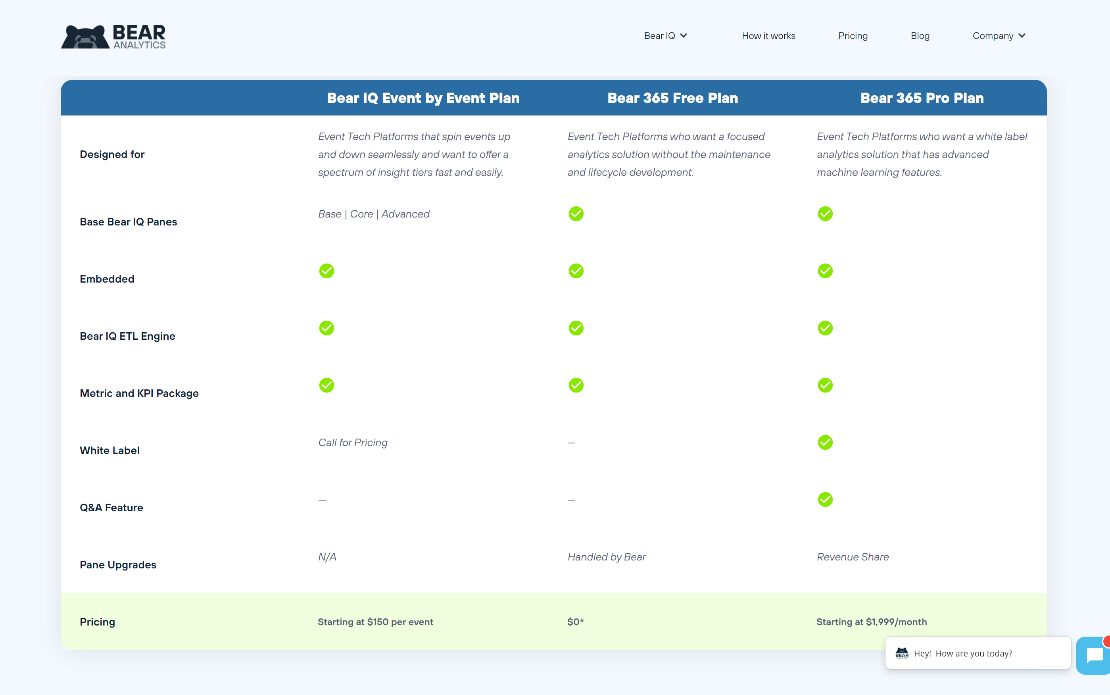Click the 'Base | Core | Advanced' text
The width and height of the screenshot is (1110, 695).
[374, 214]
